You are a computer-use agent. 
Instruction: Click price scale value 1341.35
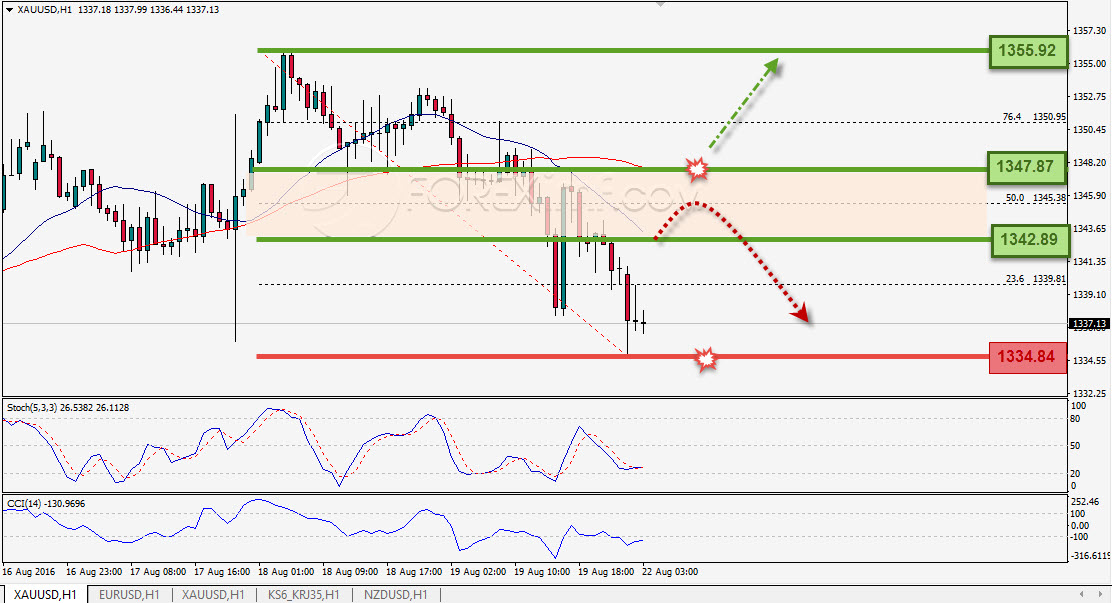point(1089,262)
